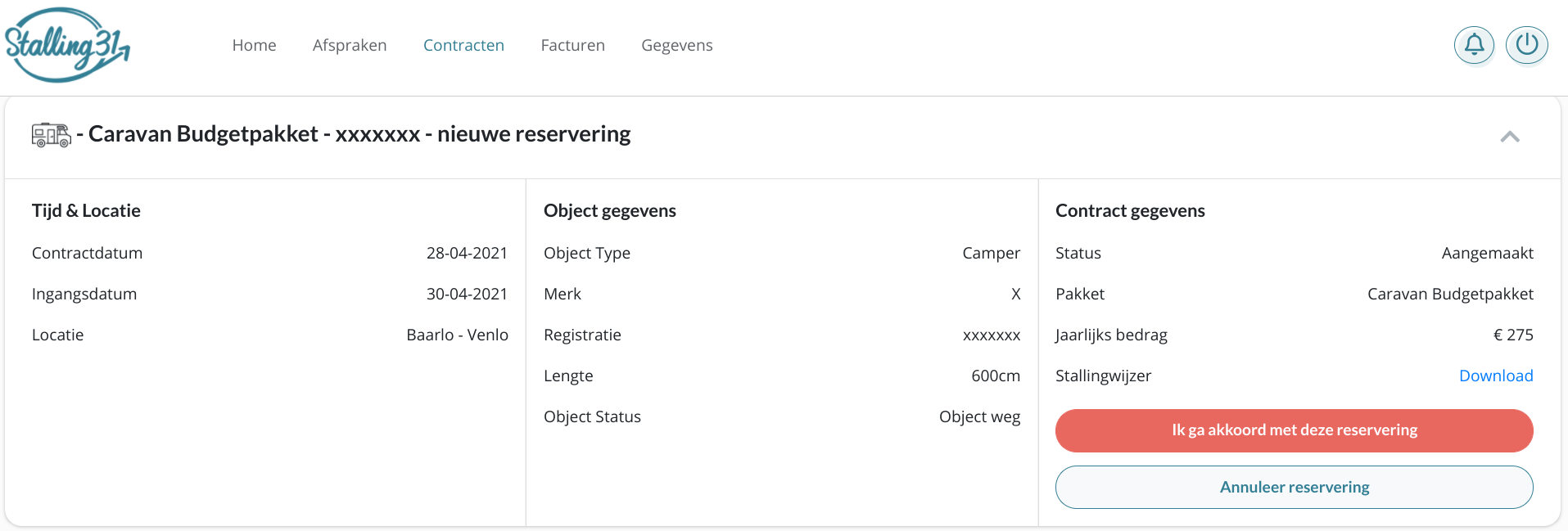Click Annuleer reservering button
The height and width of the screenshot is (531, 1568).
(1294, 488)
